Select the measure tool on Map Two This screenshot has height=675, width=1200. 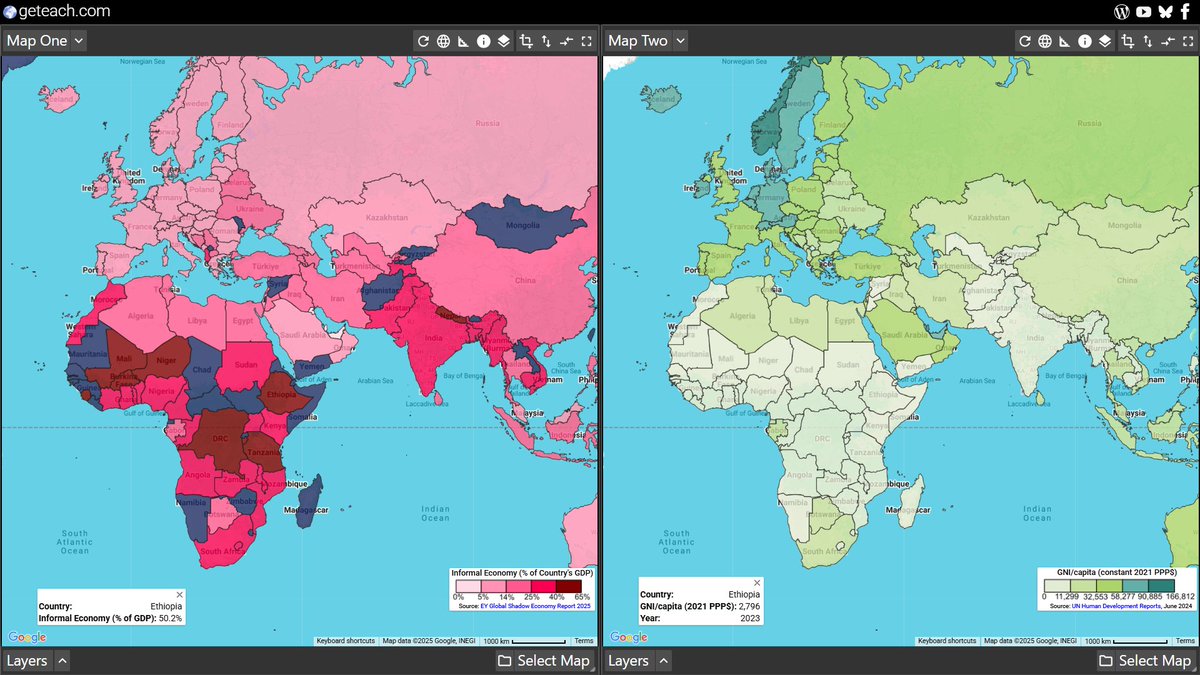coord(1064,41)
